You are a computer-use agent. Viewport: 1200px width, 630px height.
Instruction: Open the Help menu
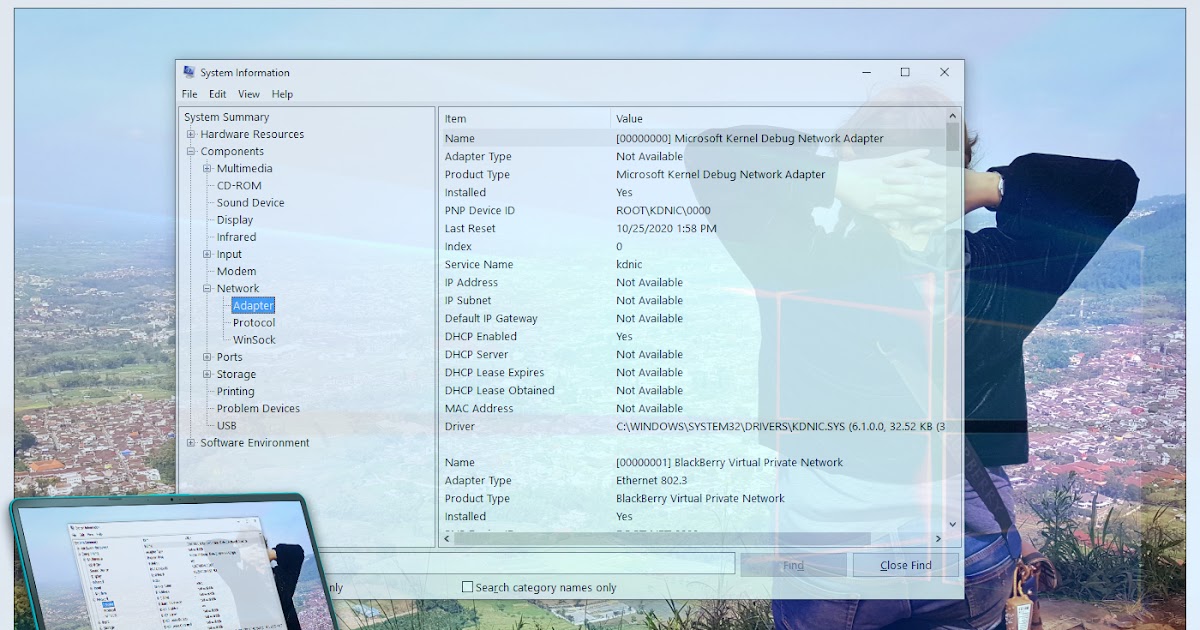tap(282, 94)
